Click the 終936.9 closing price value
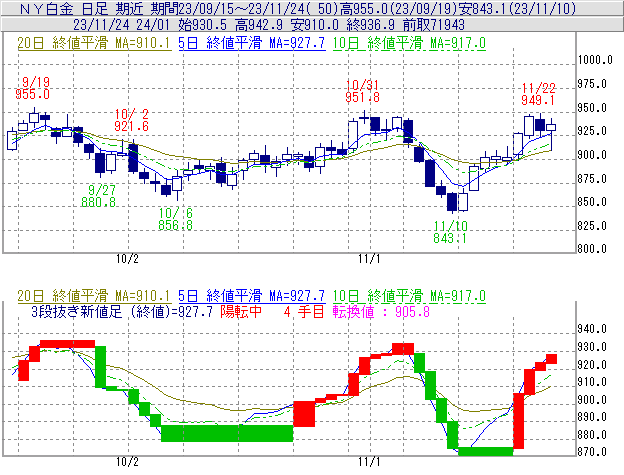 pyautogui.click(x=370, y=25)
